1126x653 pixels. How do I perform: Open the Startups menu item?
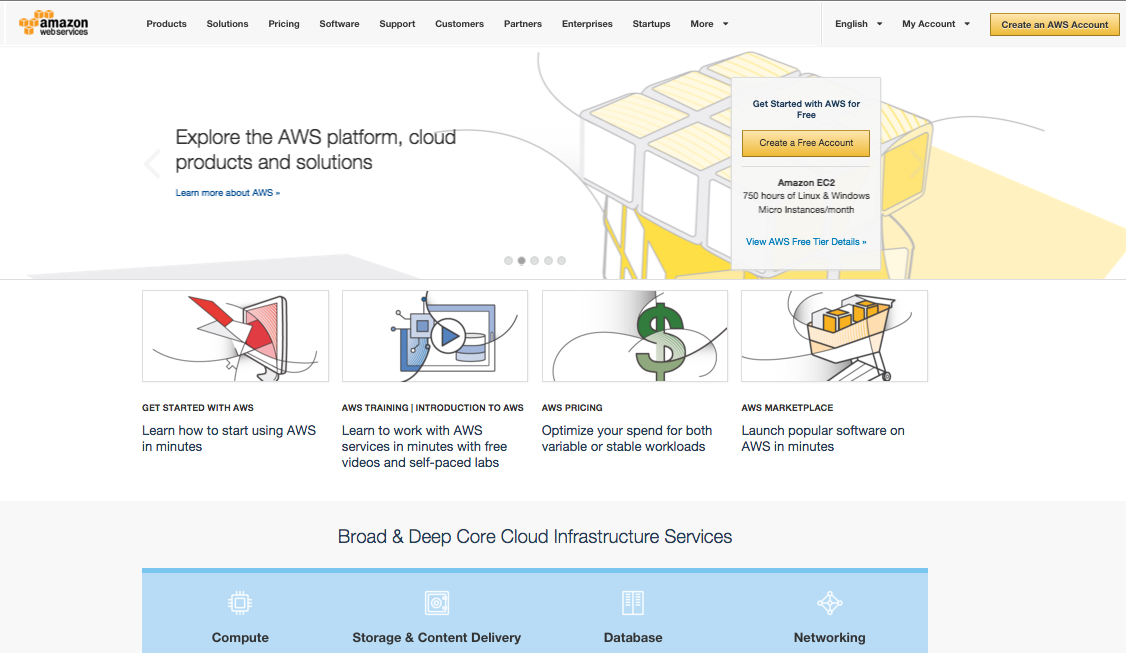pos(651,24)
